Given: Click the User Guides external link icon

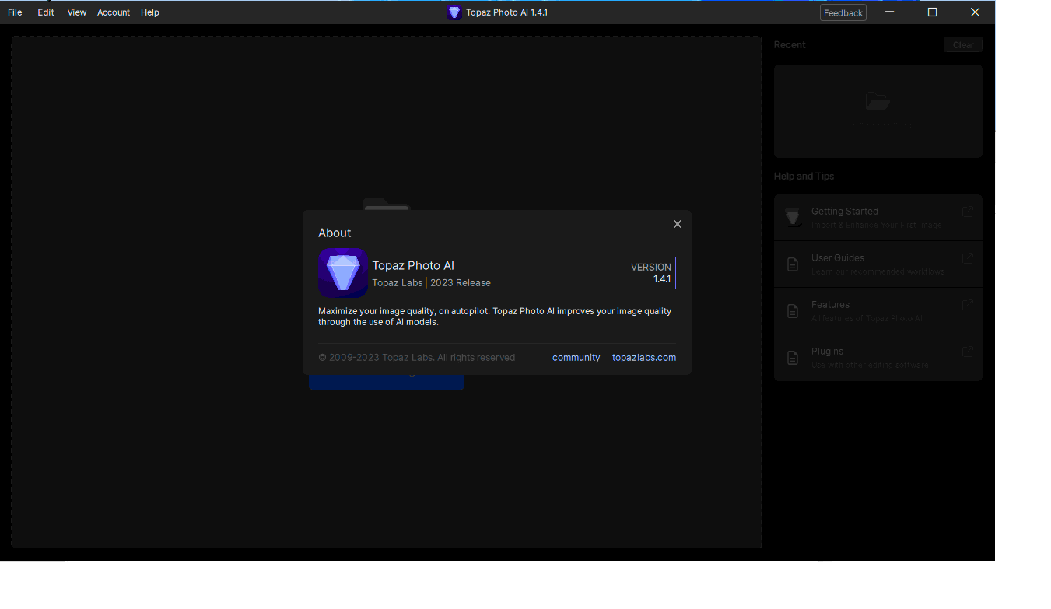Looking at the screenshot, I should point(967,258).
